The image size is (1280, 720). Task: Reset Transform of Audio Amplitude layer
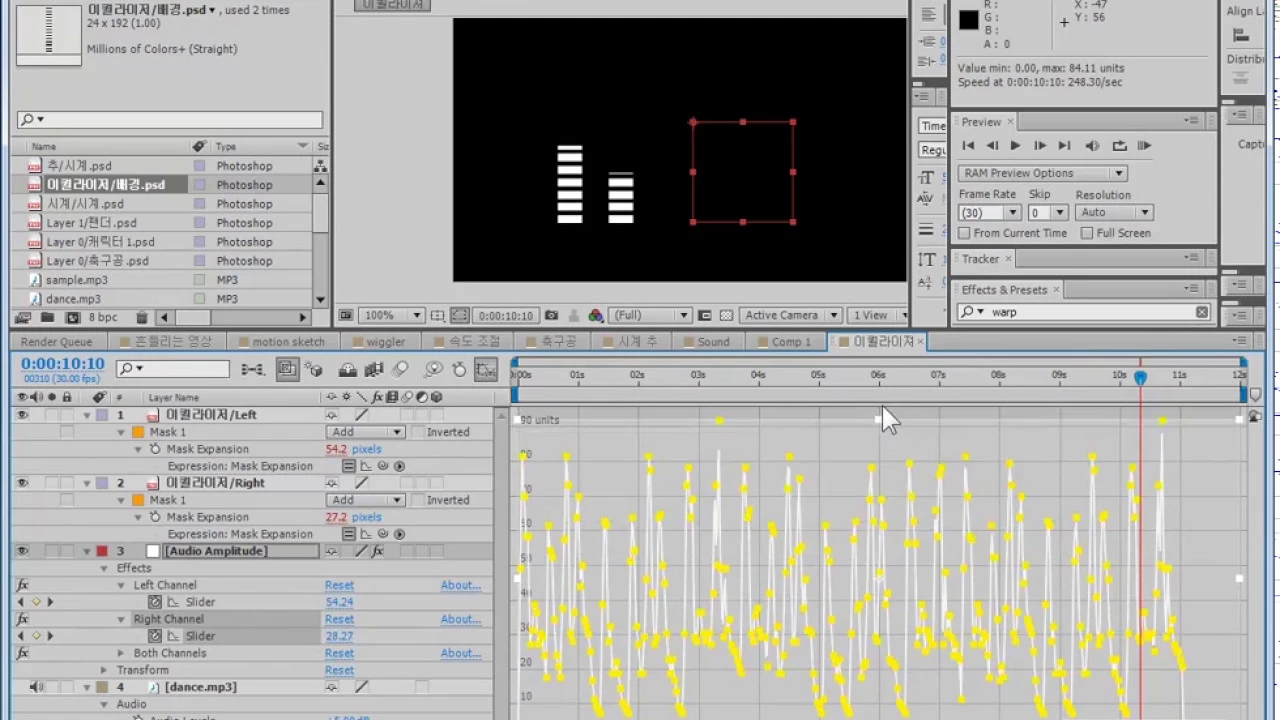339,670
